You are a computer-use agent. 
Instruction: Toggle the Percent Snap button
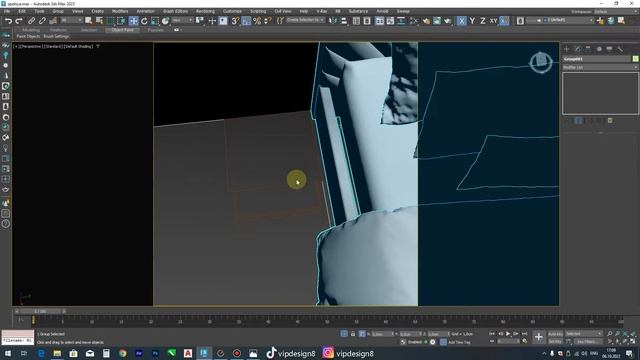point(257,20)
